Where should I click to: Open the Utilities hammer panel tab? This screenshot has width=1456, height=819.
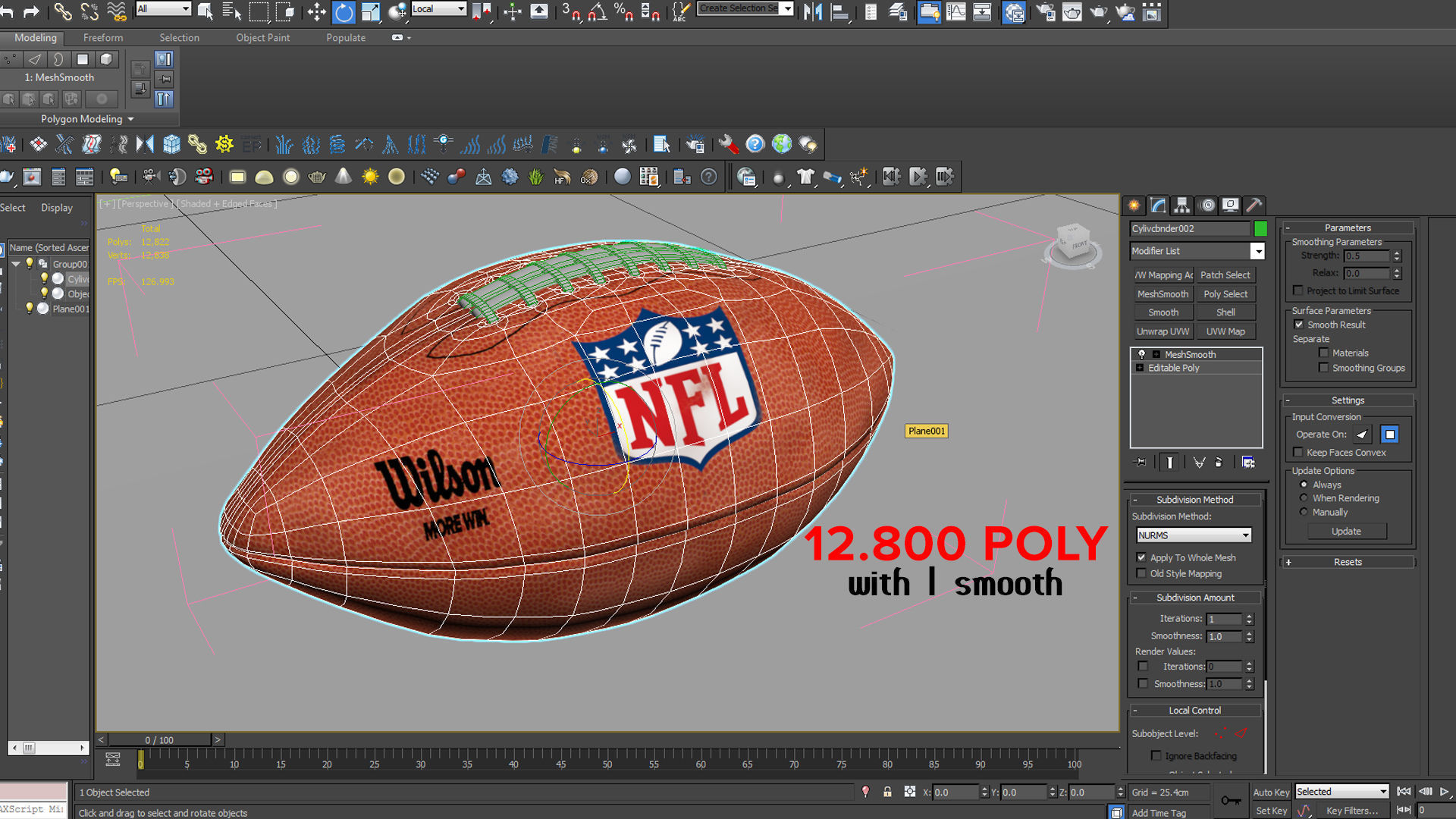click(1254, 205)
